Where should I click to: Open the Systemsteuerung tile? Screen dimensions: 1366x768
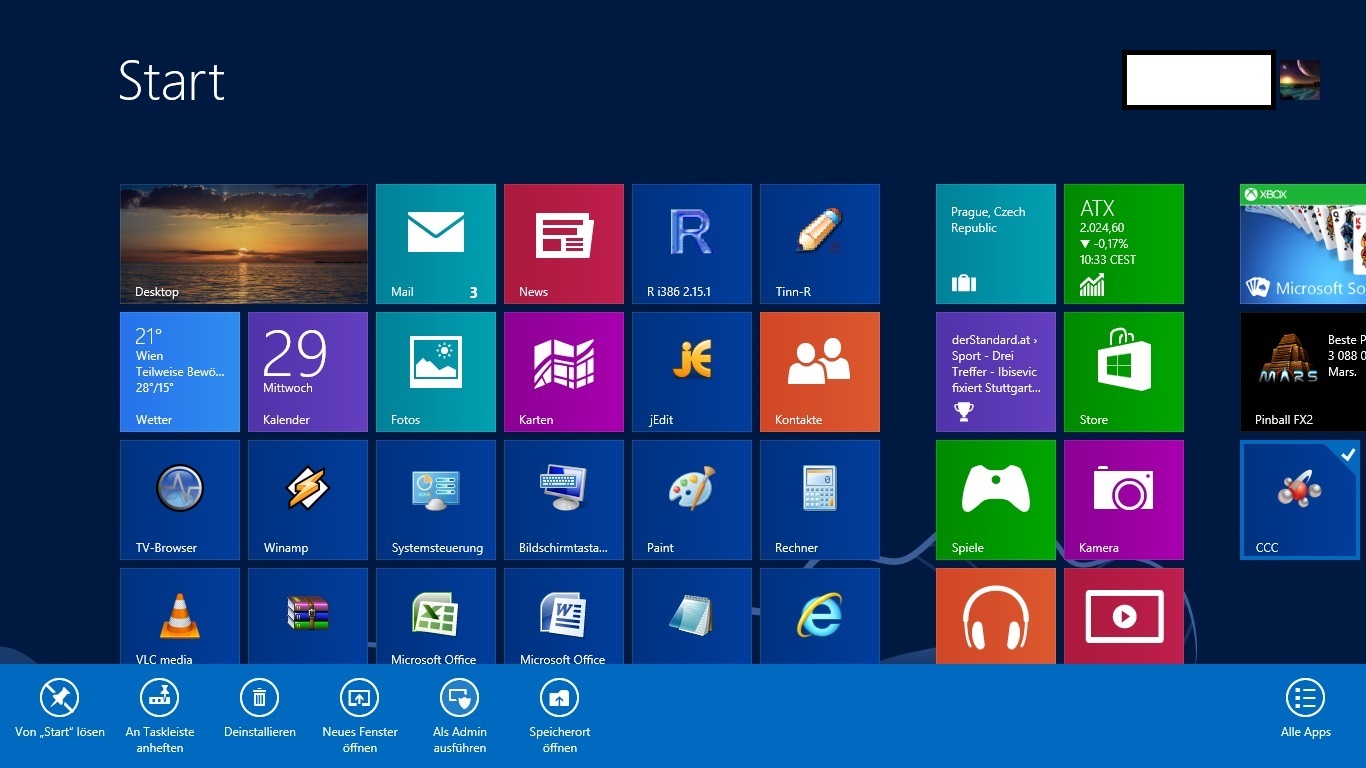coord(436,500)
